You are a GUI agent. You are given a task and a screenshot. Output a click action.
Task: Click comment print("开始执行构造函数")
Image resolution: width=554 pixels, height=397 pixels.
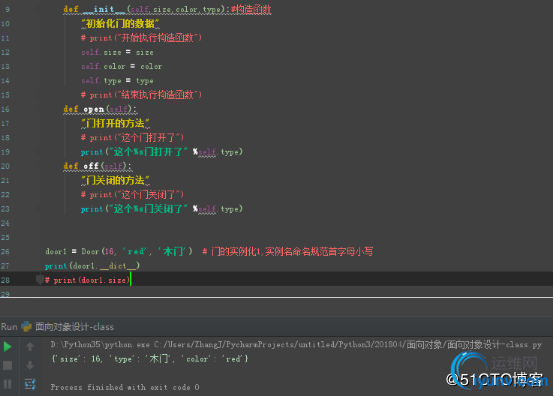point(141,38)
